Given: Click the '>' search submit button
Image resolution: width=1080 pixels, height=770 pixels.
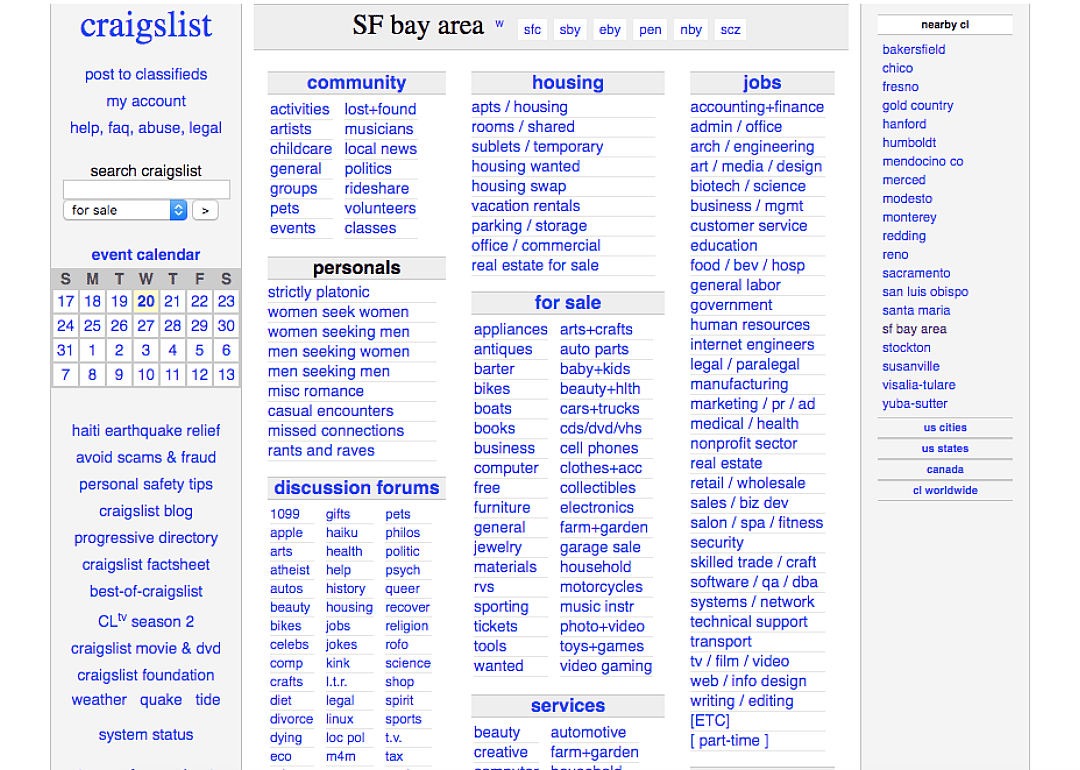Looking at the screenshot, I should [205, 210].
